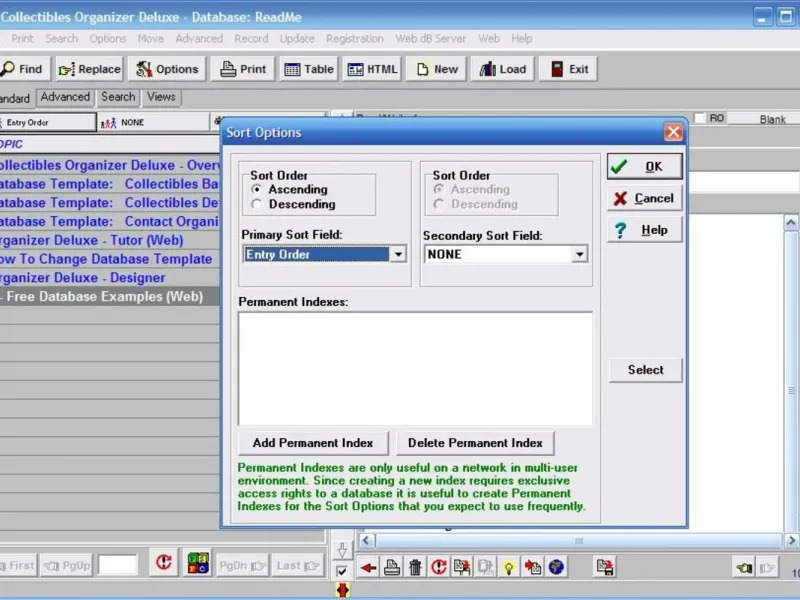Create a New record from the toolbar
Viewport: 800px width, 600px height.
[x=437, y=69]
